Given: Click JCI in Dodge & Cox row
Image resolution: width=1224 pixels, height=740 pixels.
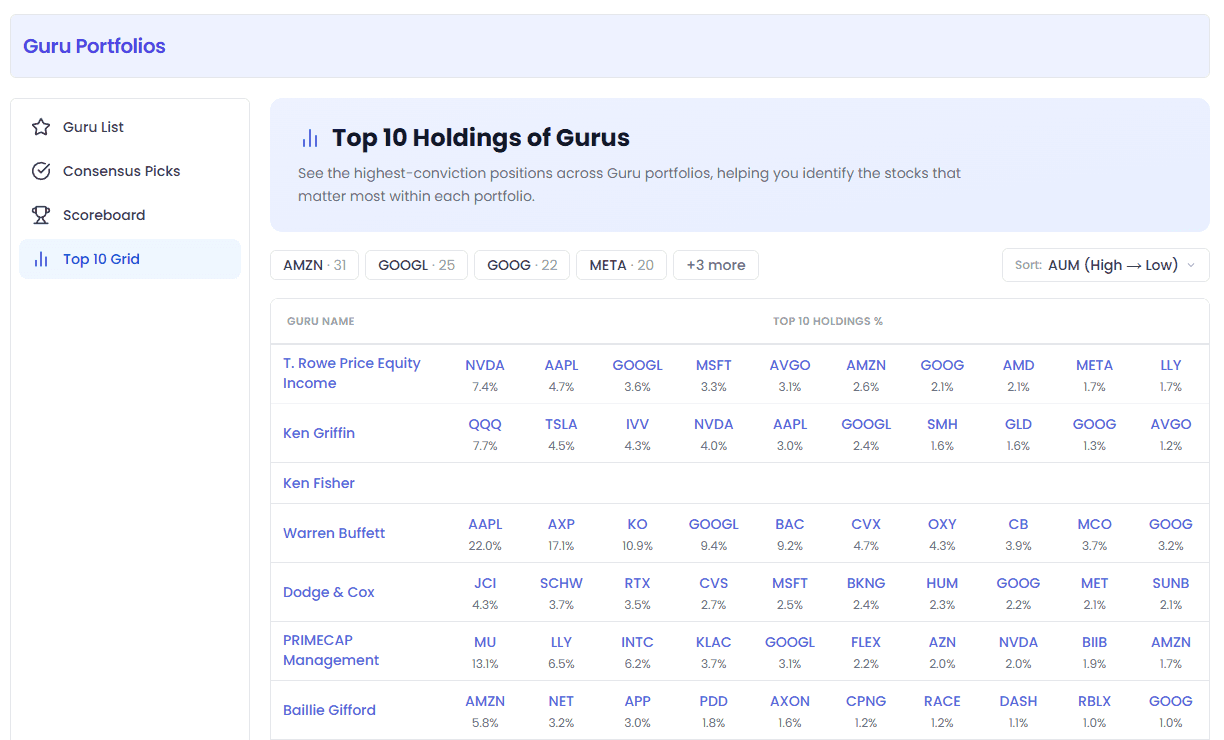Looking at the screenshot, I should click(x=485, y=583).
